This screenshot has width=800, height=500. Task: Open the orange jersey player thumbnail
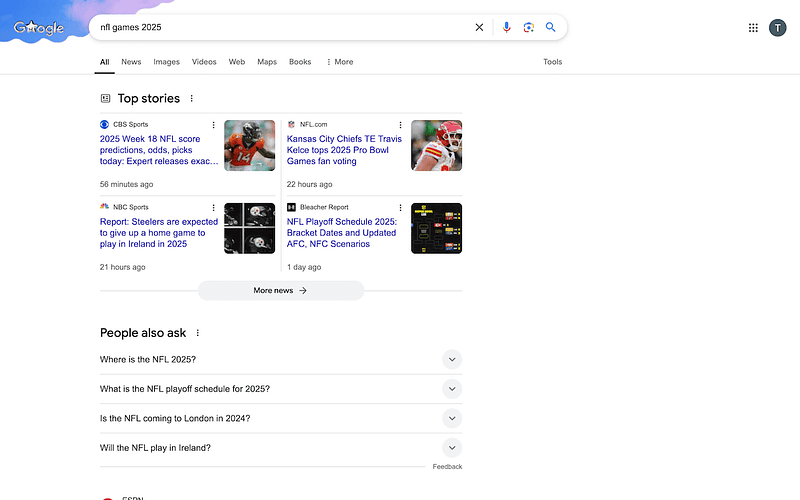coord(249,145)
